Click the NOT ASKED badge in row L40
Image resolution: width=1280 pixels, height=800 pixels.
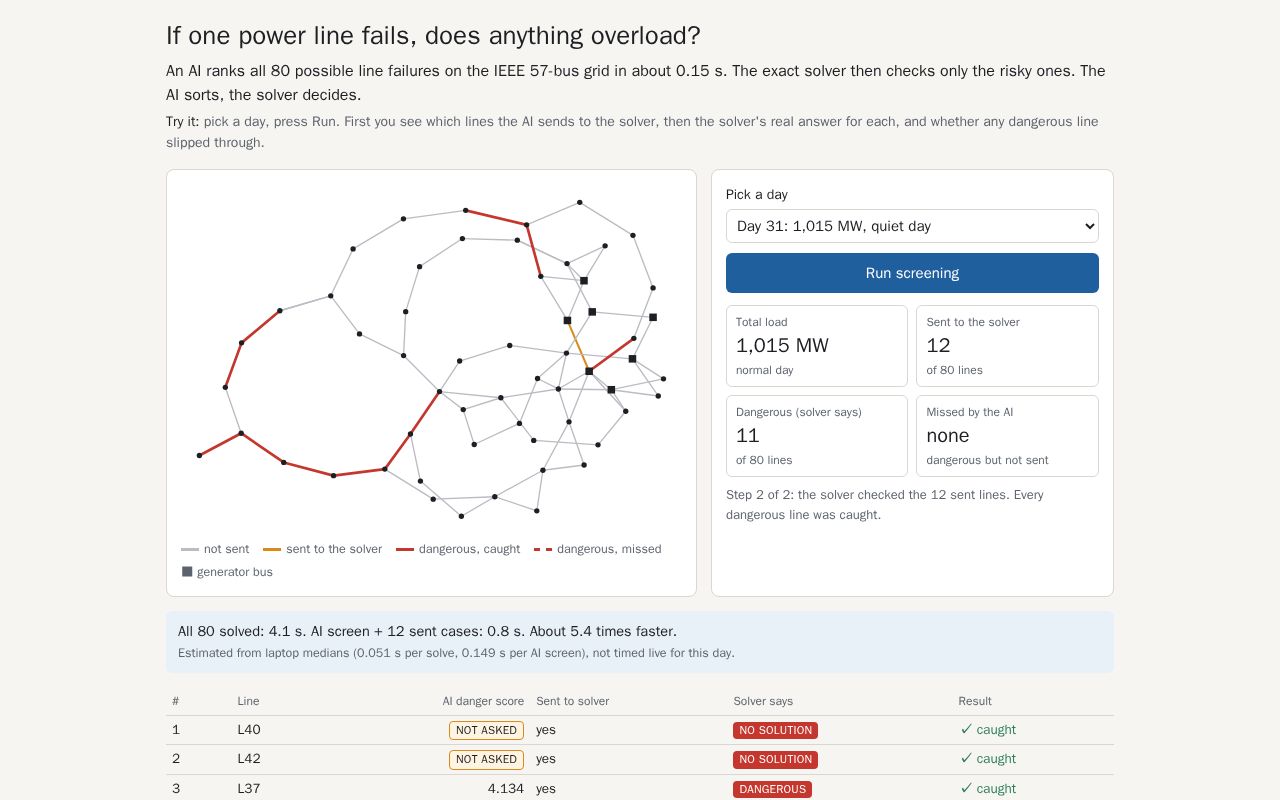[x=486, y=730]
